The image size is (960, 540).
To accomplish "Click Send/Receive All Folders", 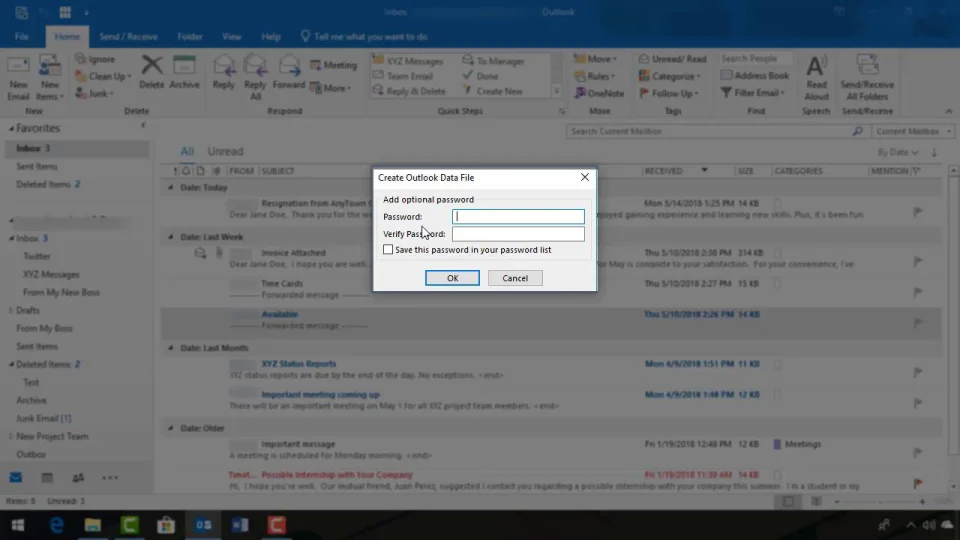I will click(867, 78).
